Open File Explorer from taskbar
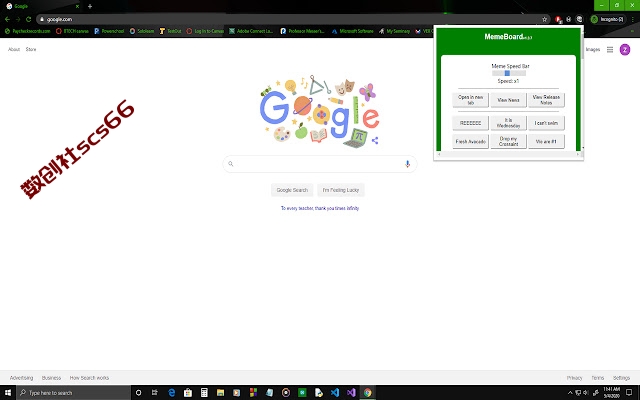Viewport: 640px width, 400px height. (220, 393)
